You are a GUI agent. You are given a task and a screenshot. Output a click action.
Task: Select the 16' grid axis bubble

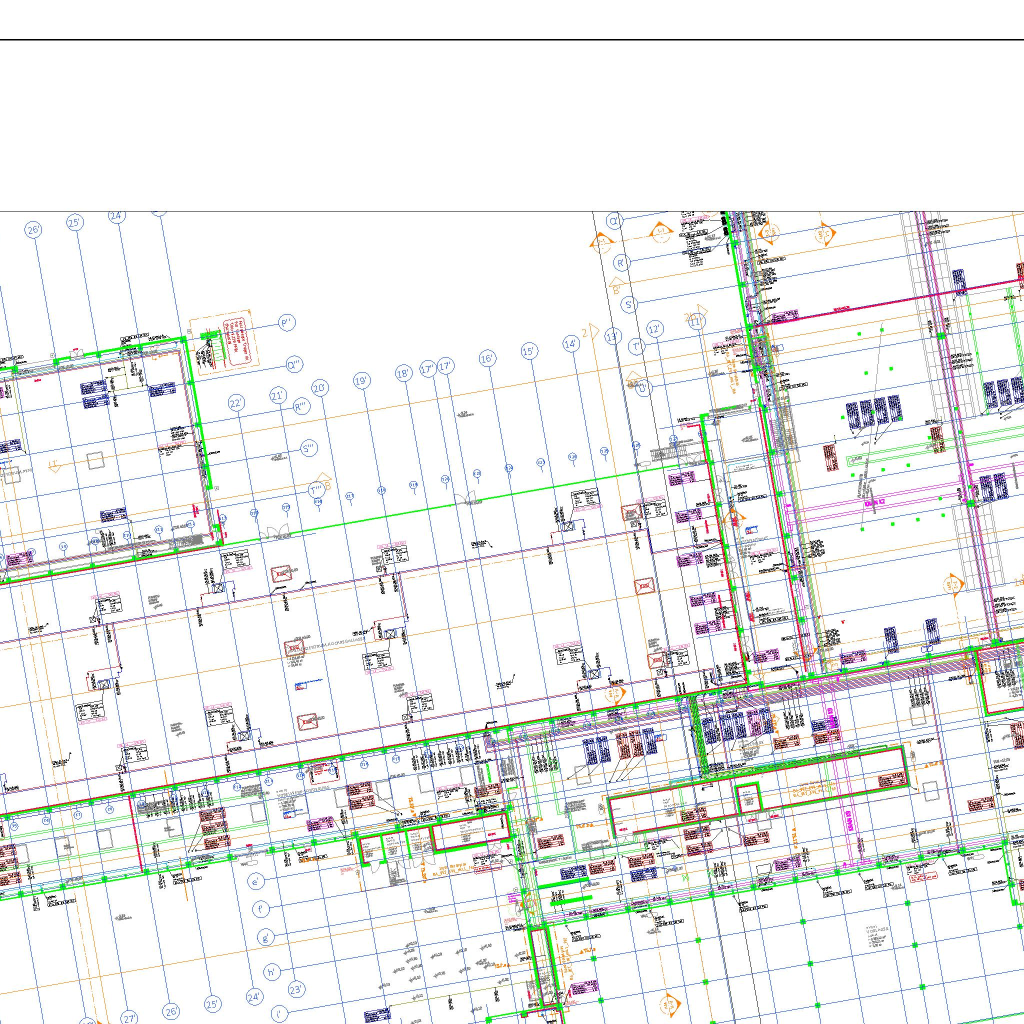click(x=487, y=358)
